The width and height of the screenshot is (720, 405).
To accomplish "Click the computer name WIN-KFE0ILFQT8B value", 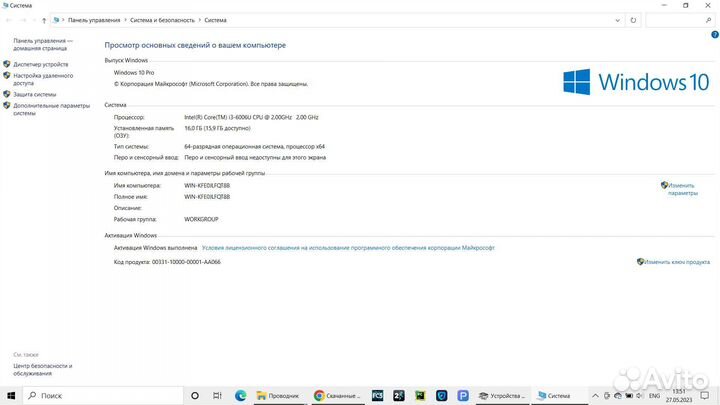I will tap(207, 186).
